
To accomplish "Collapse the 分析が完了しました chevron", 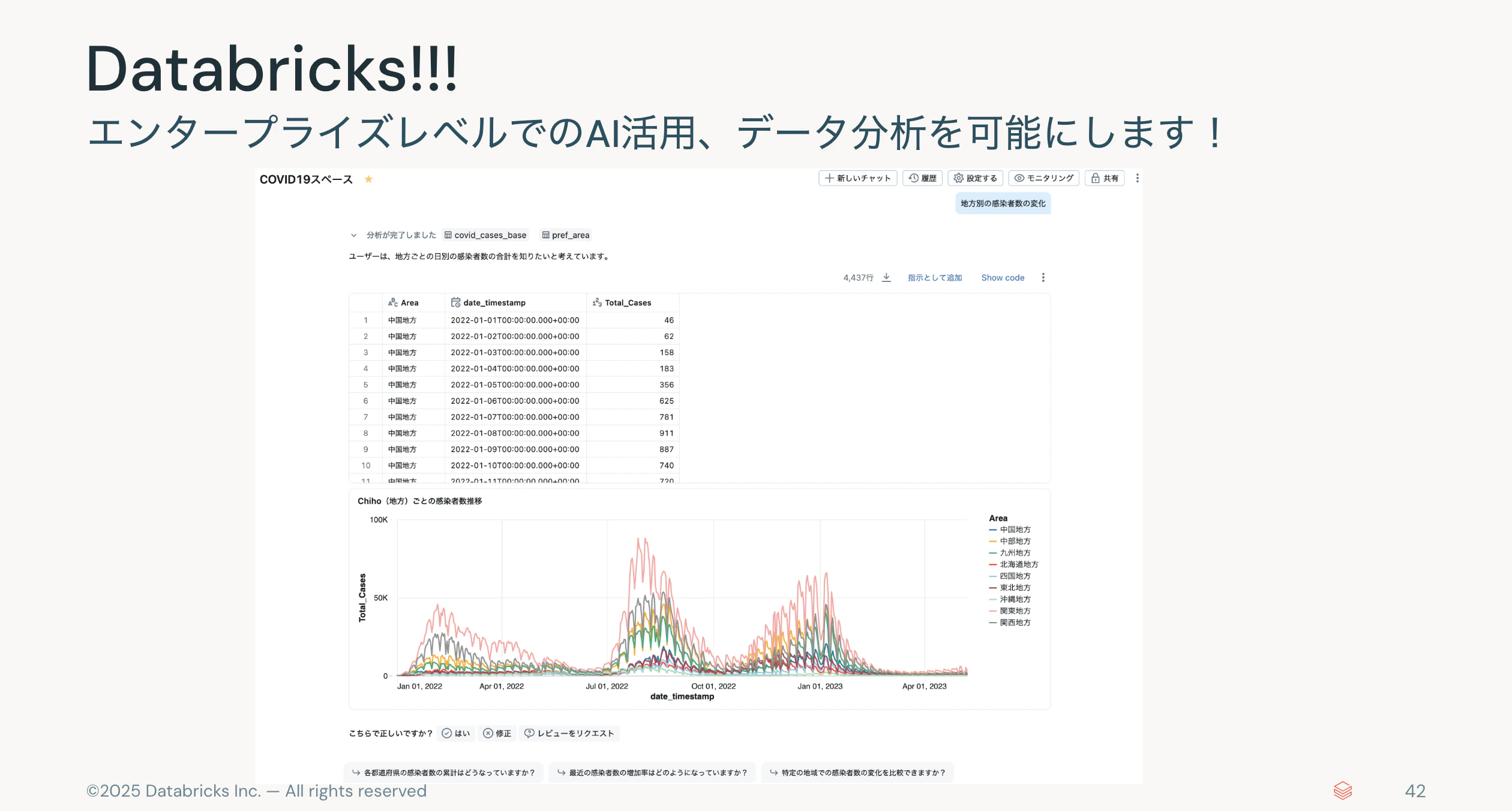I will pyautogui.click(x=353, y=235).
